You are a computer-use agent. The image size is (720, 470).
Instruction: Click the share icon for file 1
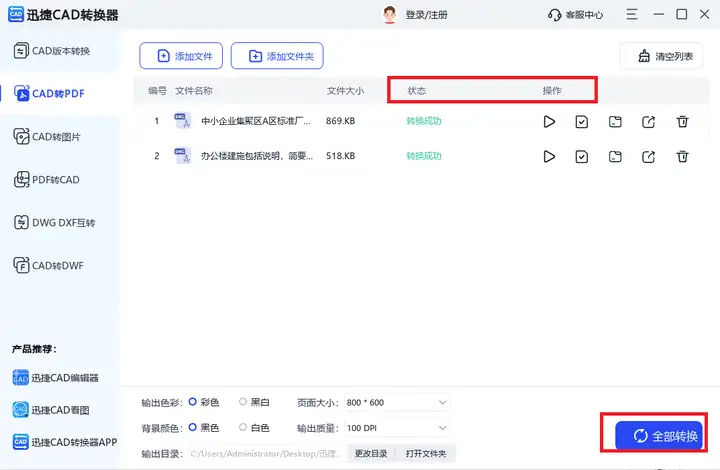click(648, 122)
